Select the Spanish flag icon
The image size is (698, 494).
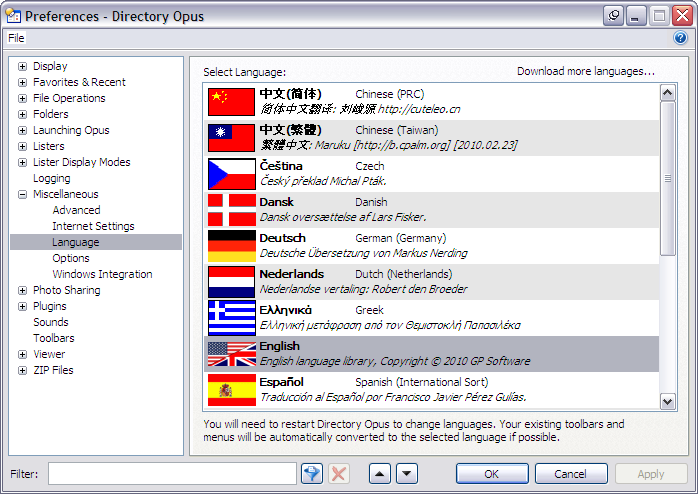pos(231,390)
